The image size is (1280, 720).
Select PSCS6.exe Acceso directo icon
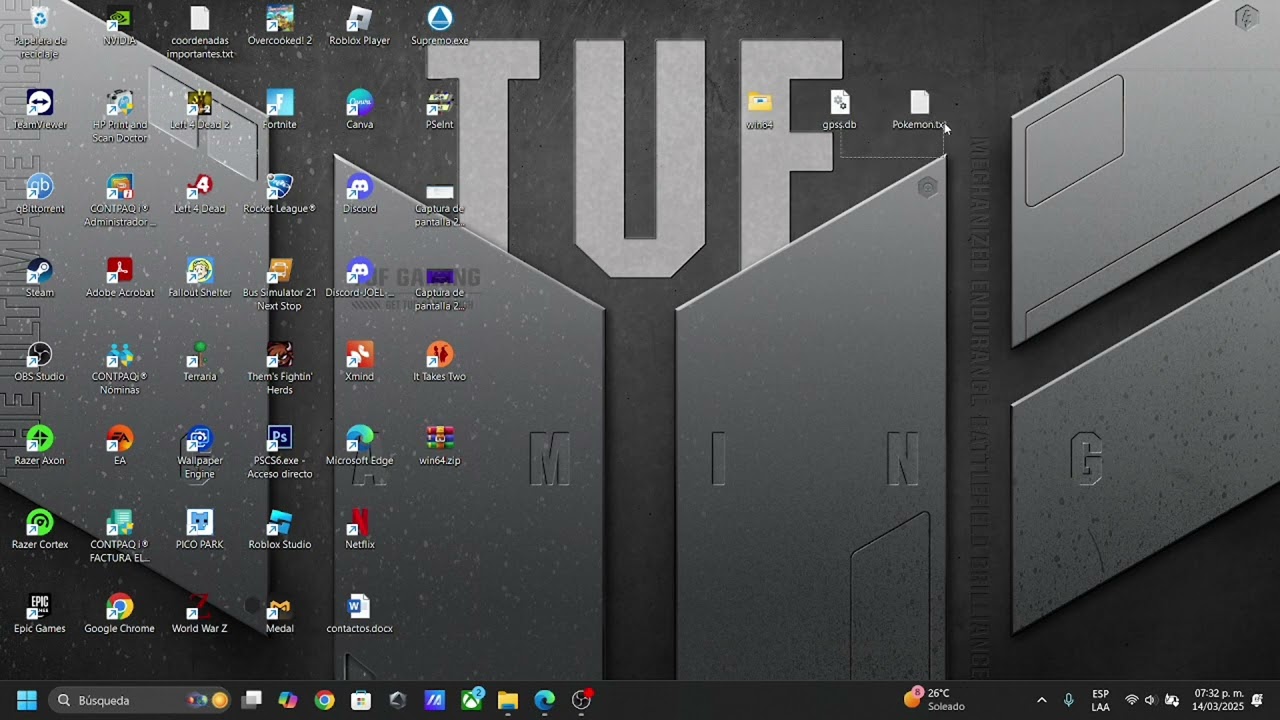pos(280,452)
